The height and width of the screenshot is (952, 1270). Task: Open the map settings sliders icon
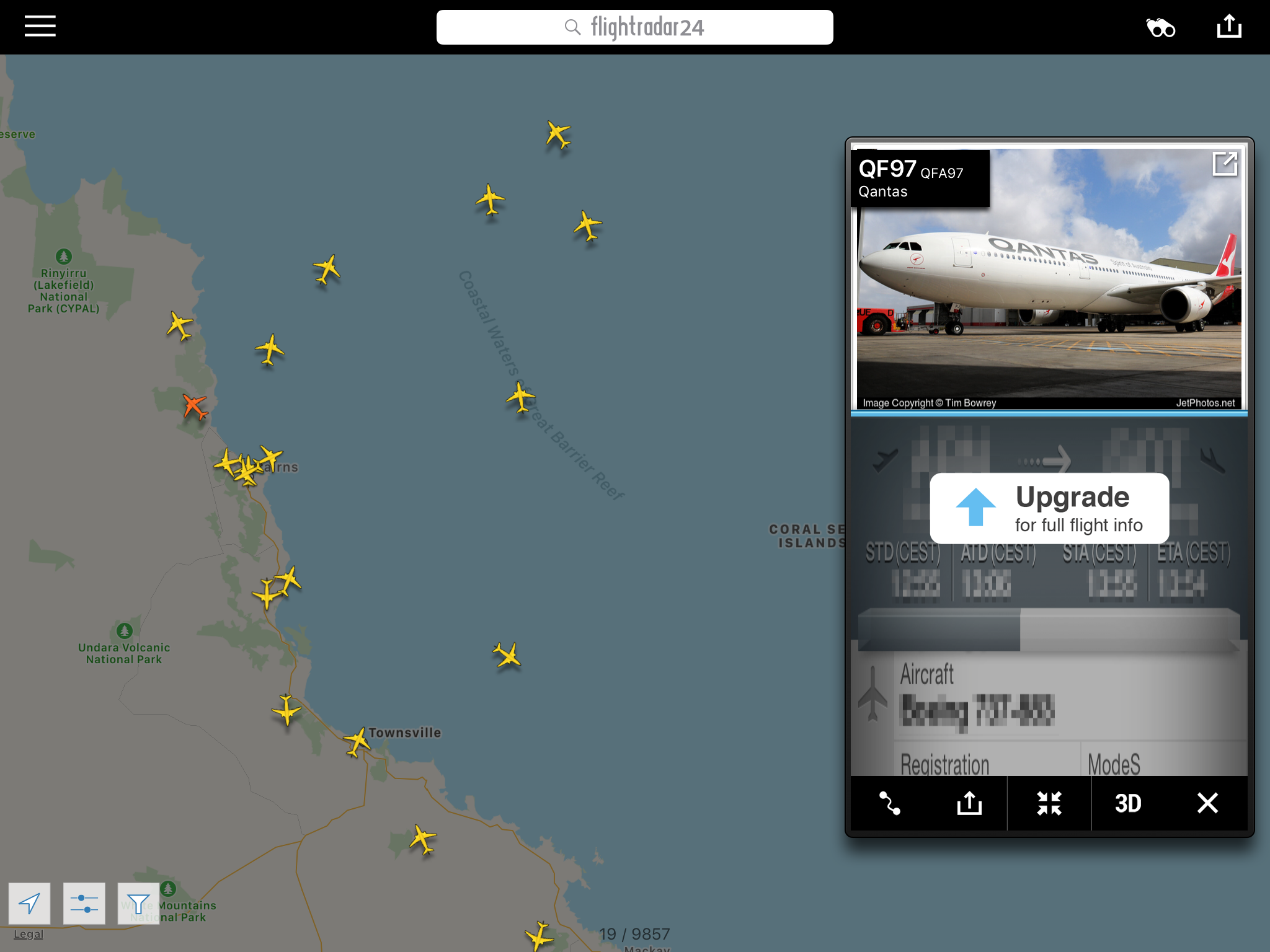click(84, 903)
